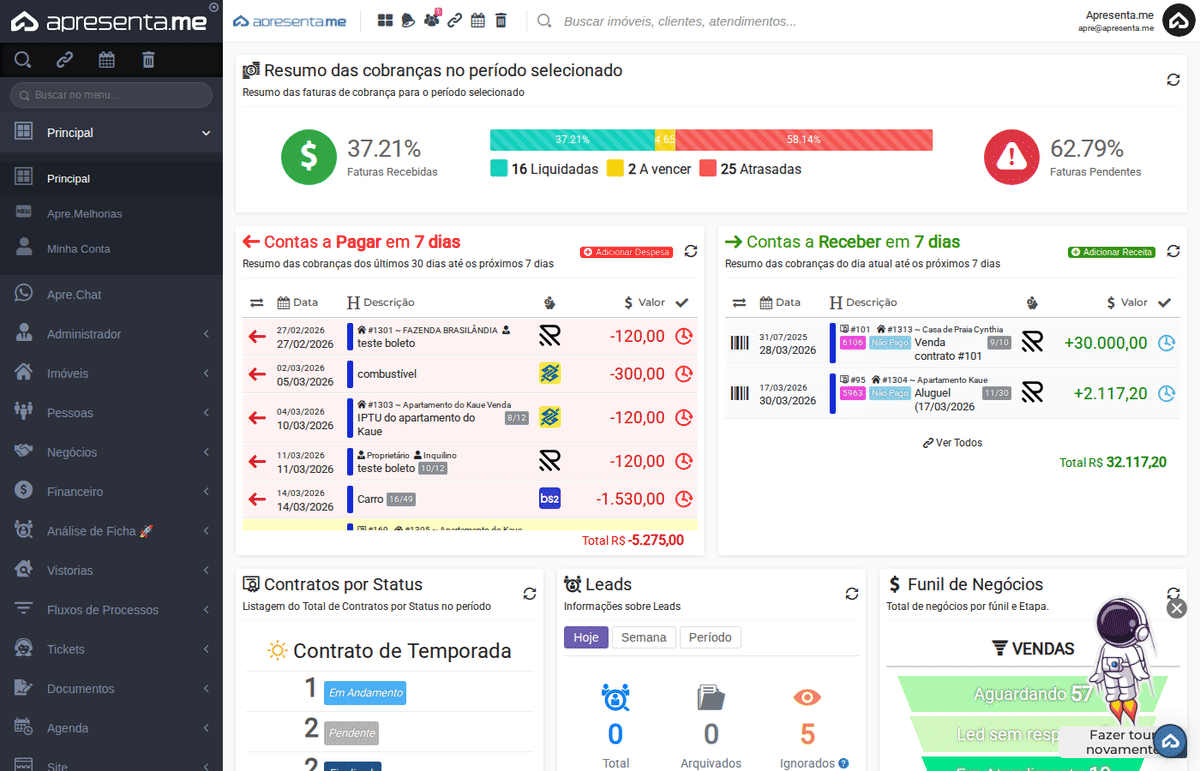
Task: Click the barcode icon on the Aluguel row
Action: point(739,393)
